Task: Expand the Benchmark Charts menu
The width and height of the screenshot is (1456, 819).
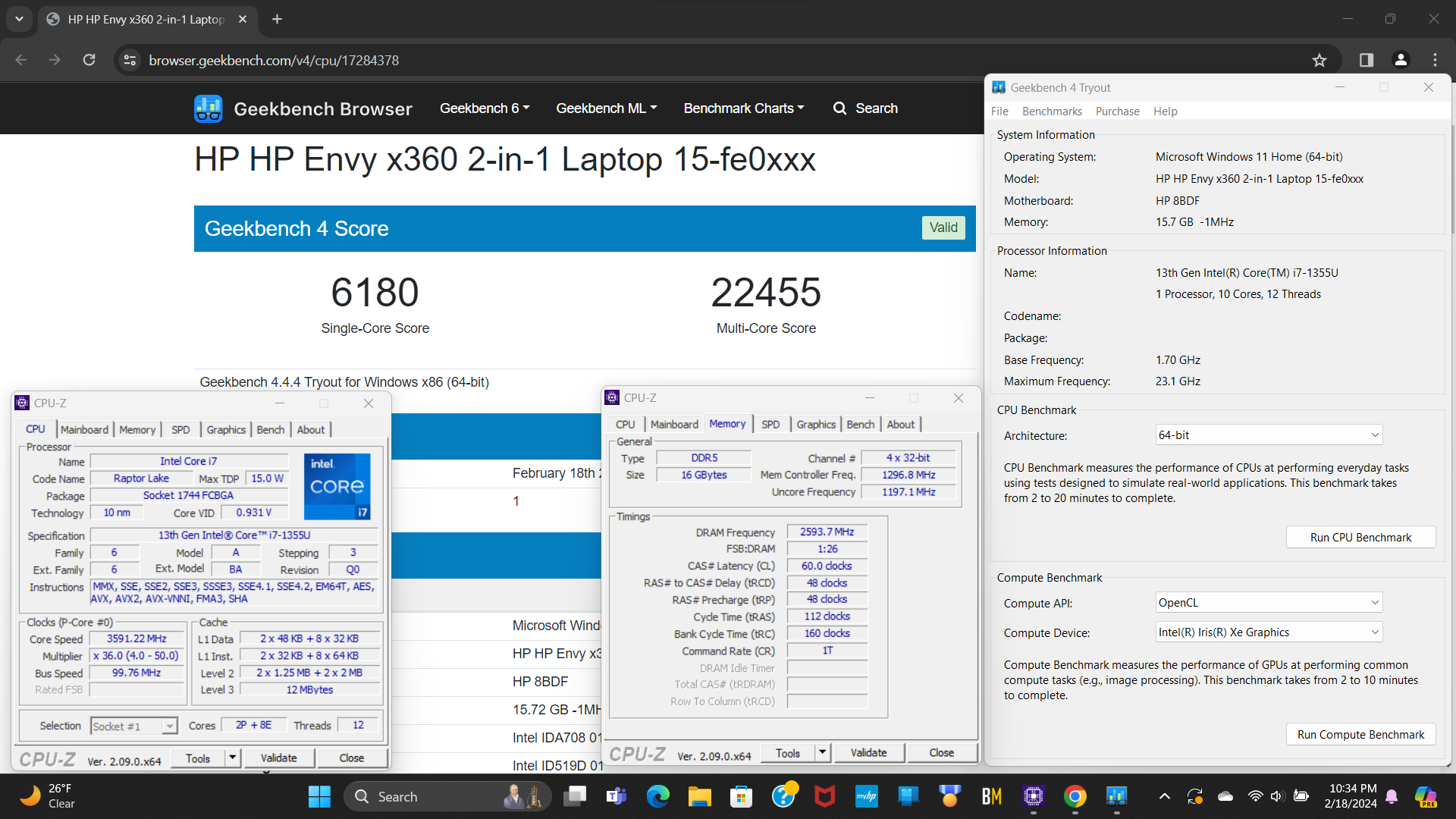Action: tap(744, 108)
